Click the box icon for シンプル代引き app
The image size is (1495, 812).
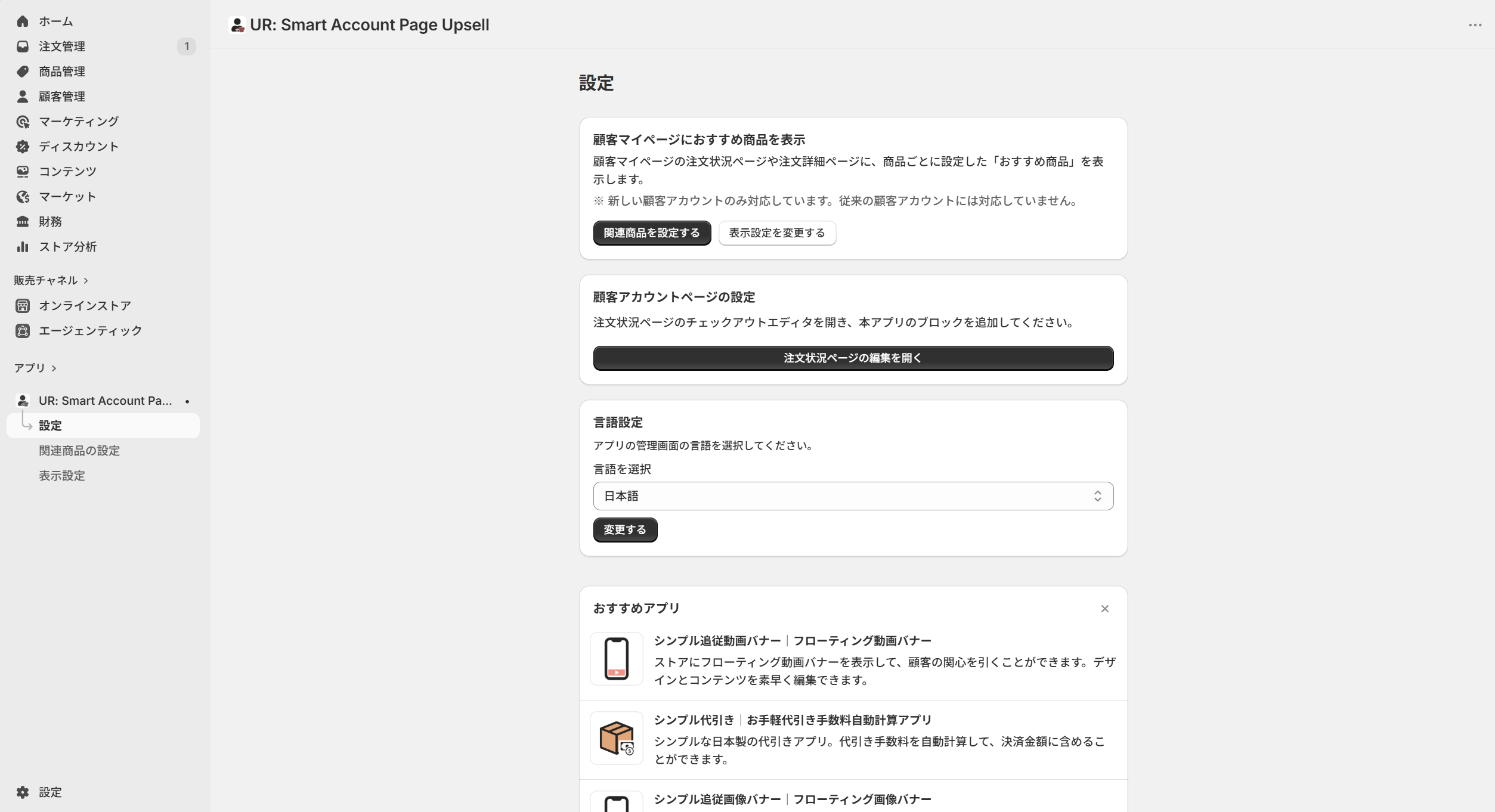(617, 738)
